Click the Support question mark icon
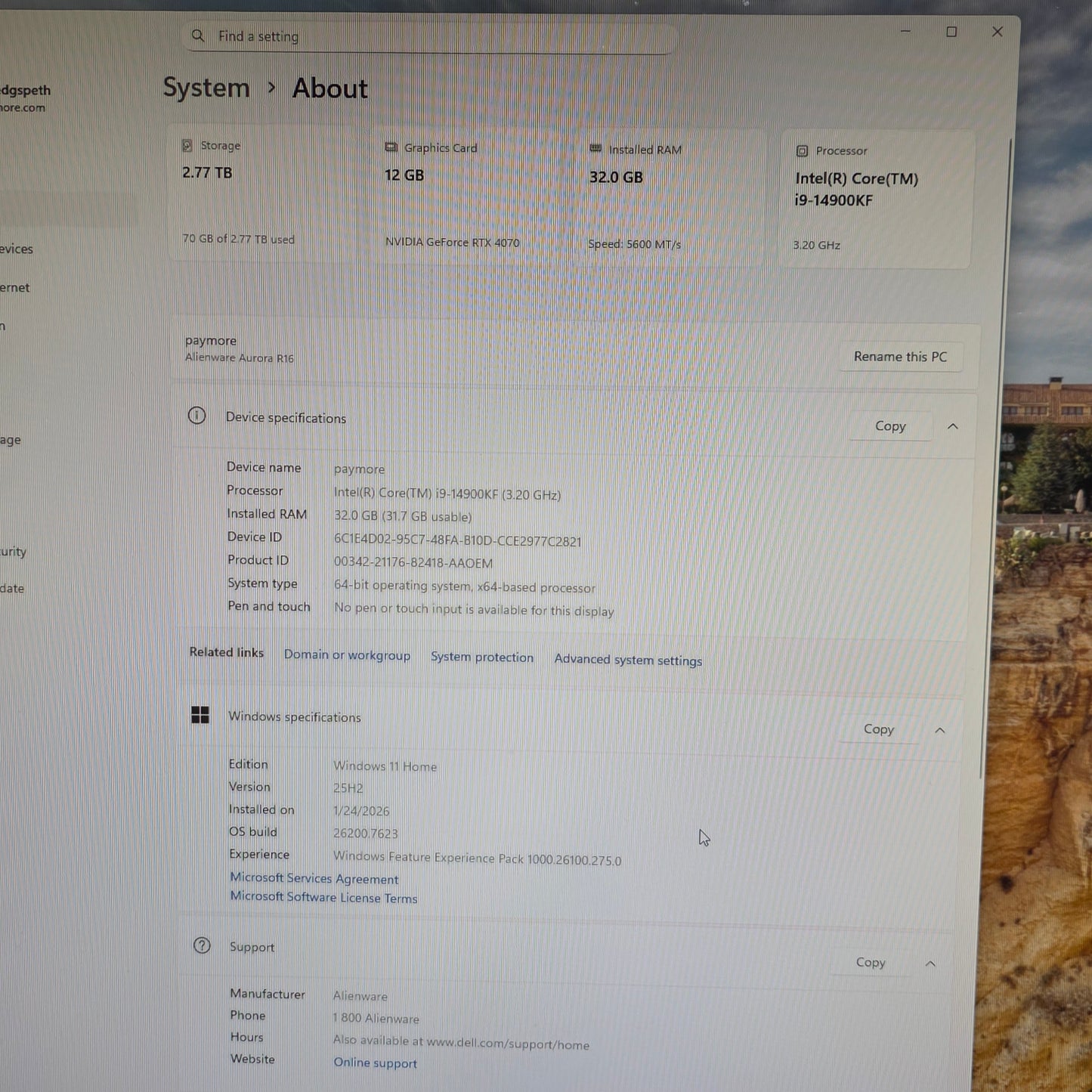 coord(202,945)
